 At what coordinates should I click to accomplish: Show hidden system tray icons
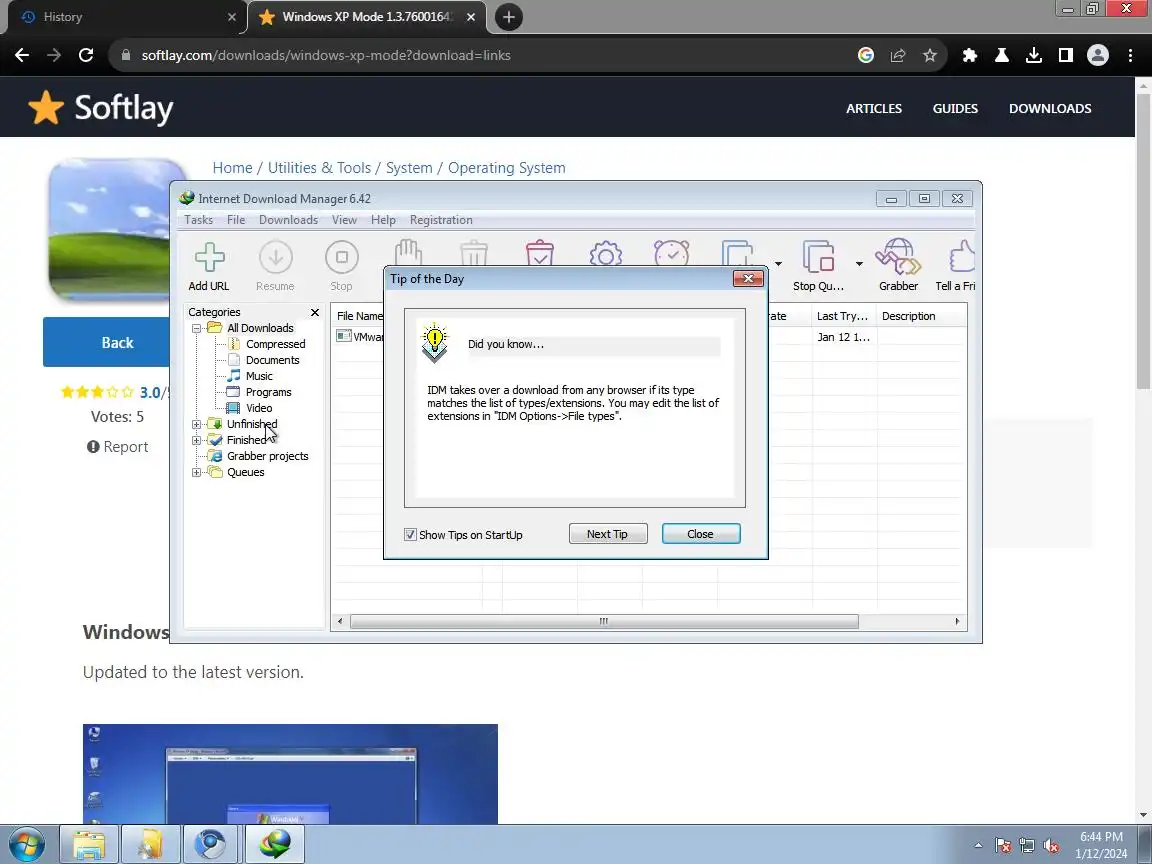coord(978,846)
